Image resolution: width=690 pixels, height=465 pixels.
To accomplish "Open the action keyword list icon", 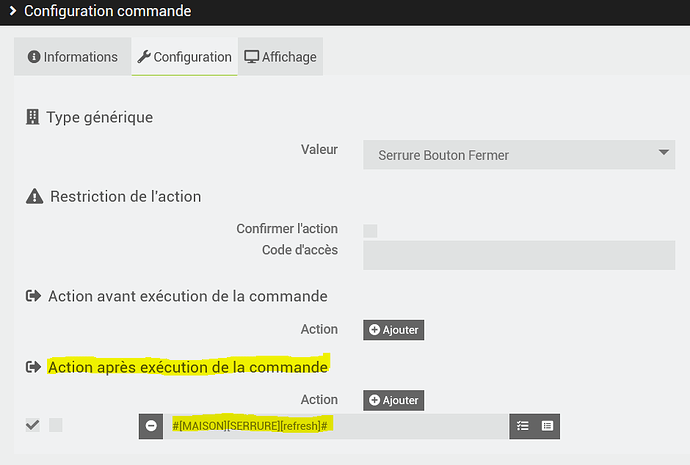I will pyautogui.click(x=522, y=426).
